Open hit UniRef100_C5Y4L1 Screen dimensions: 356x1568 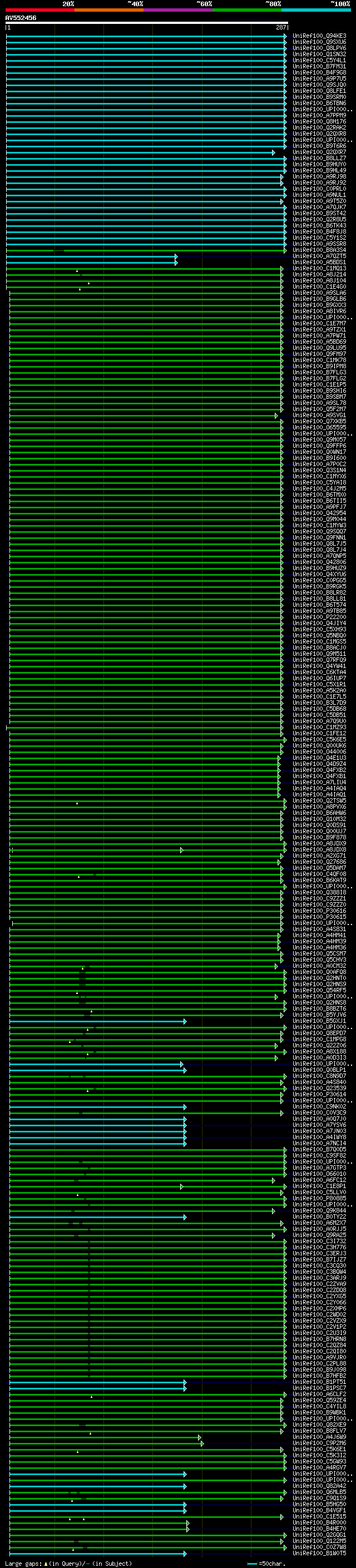coord(319,60)
